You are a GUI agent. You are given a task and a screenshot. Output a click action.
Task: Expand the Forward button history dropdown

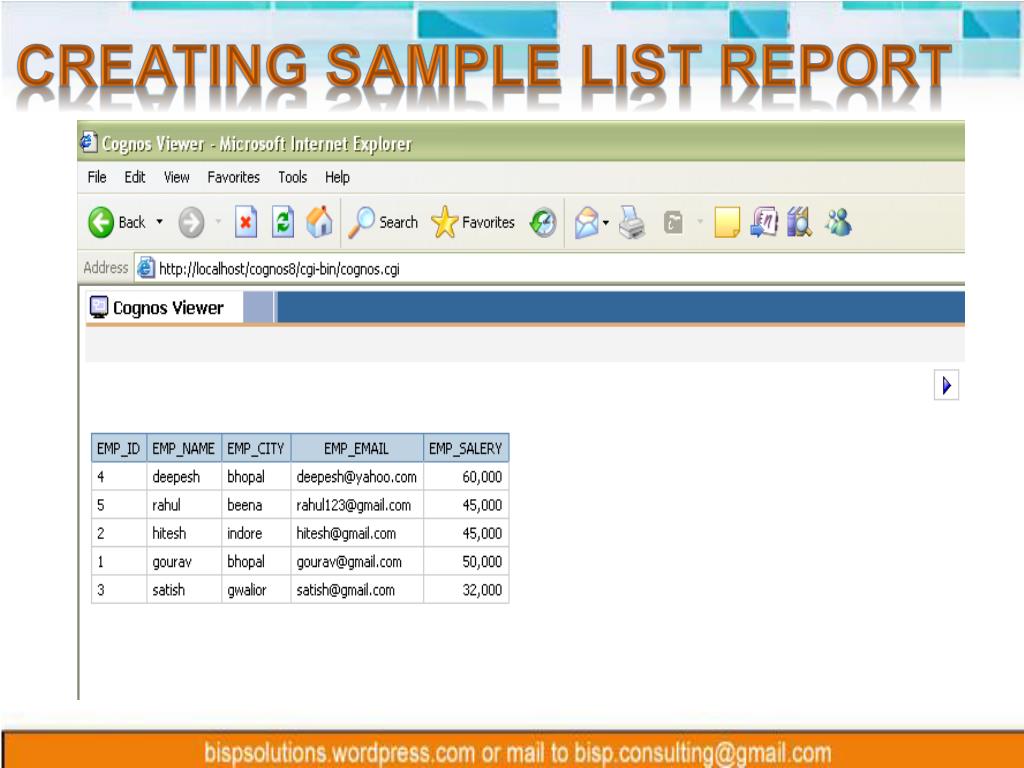(x=218, y=222)
